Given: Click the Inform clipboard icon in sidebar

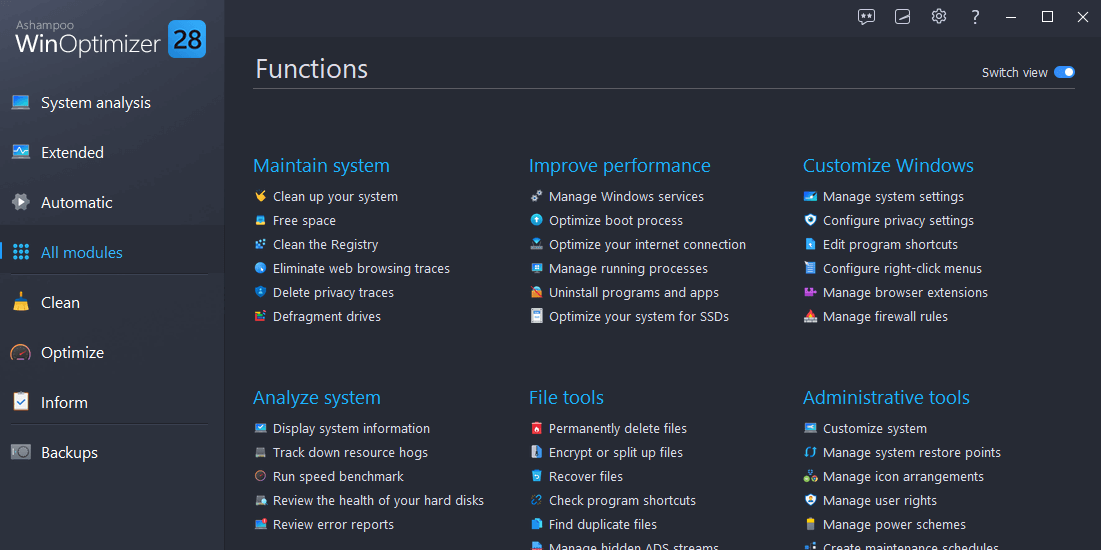Looking at the screenshot, I should (21, 402).
